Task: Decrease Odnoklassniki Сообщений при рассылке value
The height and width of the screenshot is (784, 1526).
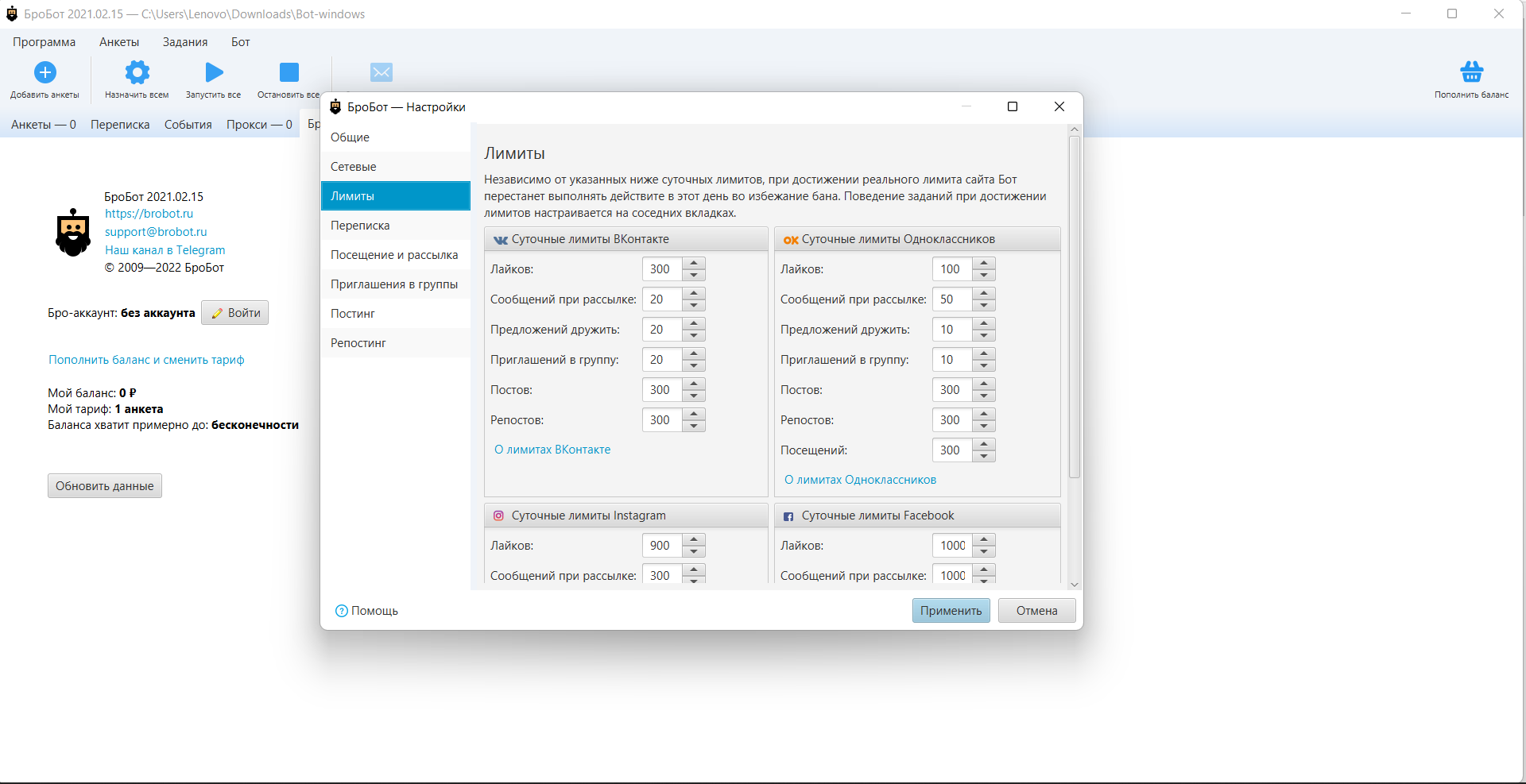Action: coord(984,305)
